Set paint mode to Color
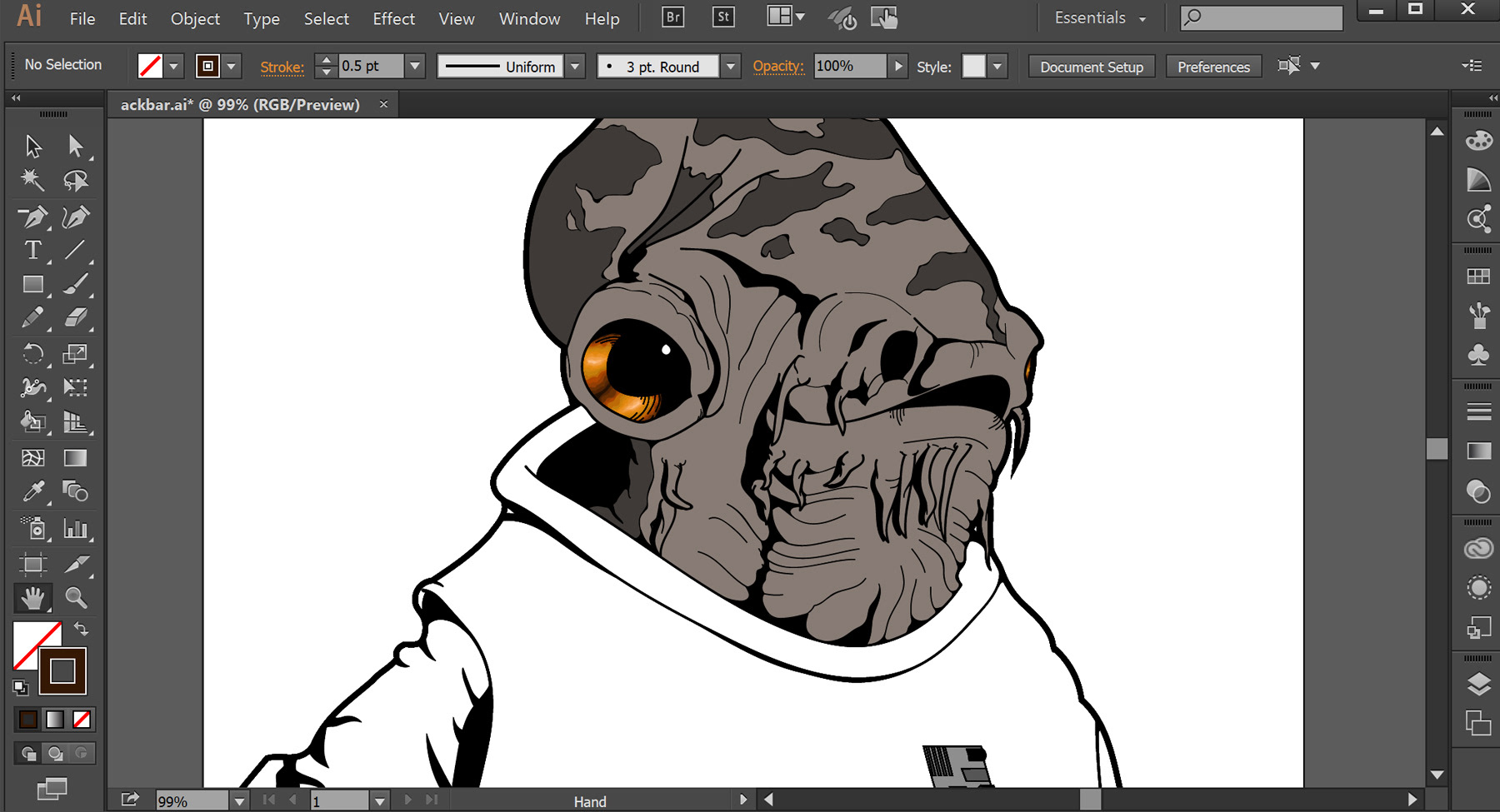This screenshot has height=812, width=1500. 28,719
